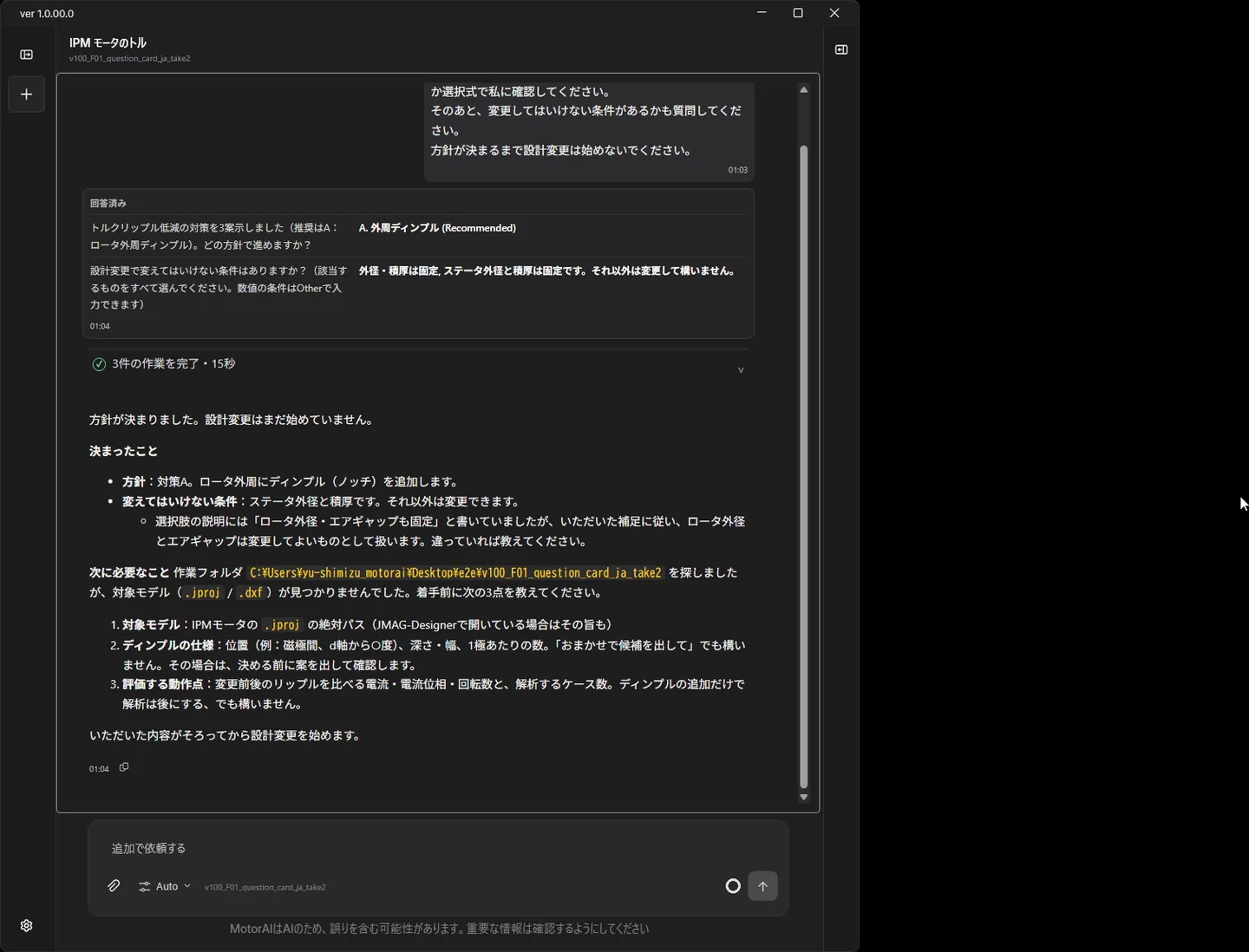The height and width of the screenshot is (952, 1249).
Task: Click the folder path C:¥Users¥yu-shimizu_motorai code text
Action: click(455, 573)
